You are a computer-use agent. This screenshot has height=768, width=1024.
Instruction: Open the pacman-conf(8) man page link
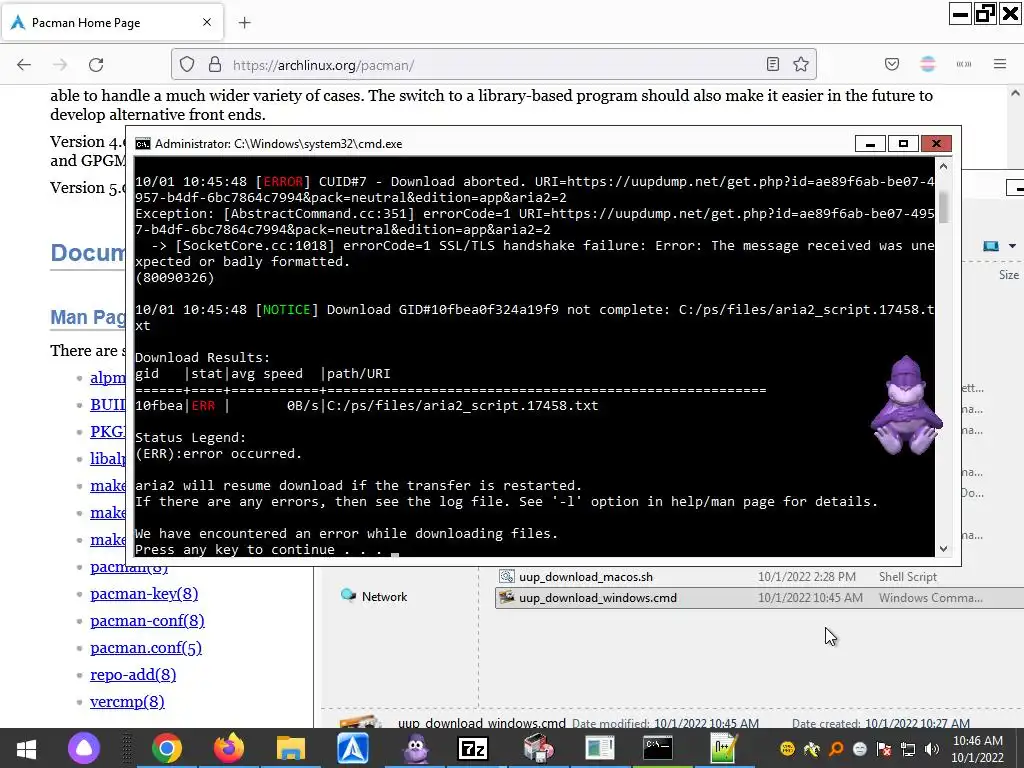coord(147,620)
